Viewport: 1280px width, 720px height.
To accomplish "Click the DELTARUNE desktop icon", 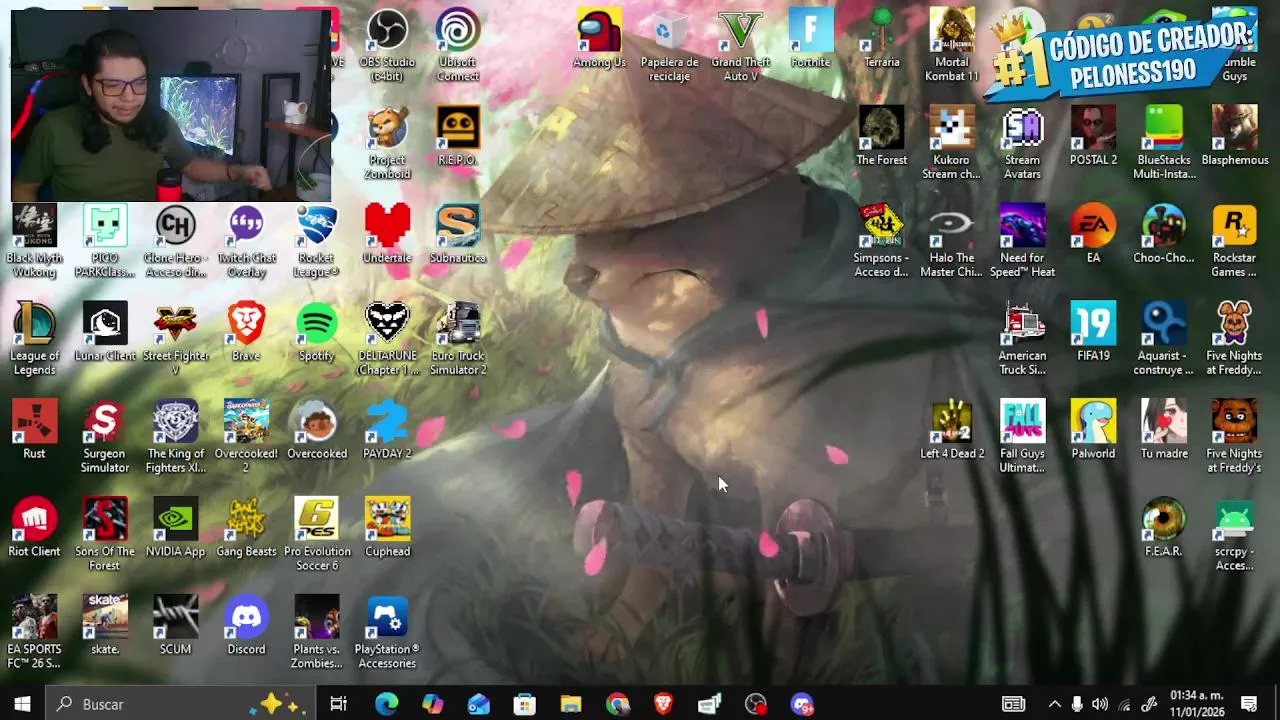I will click(x=387, y=338).
